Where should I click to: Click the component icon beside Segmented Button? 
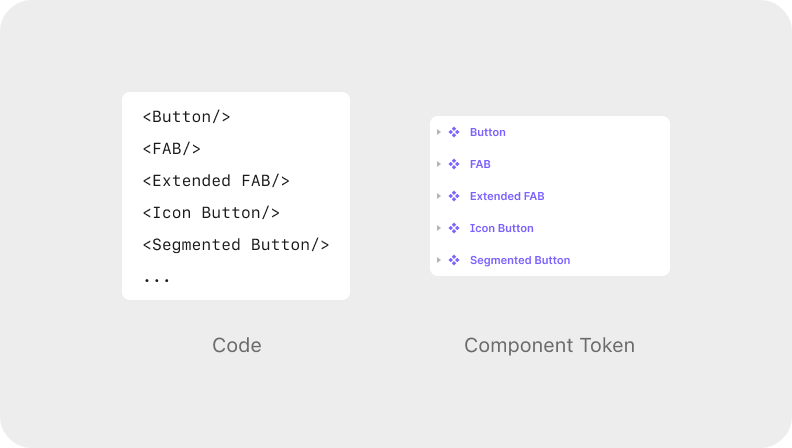click(453, 260)
